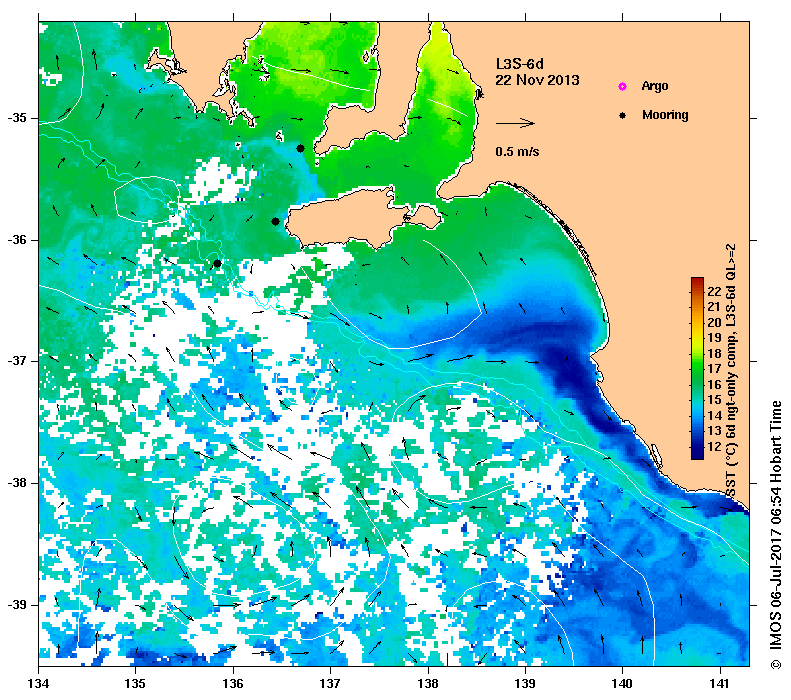This screenshot has width=791, height=700.
Task: Click latitude label -37
Action: click(x=17, y=361)
